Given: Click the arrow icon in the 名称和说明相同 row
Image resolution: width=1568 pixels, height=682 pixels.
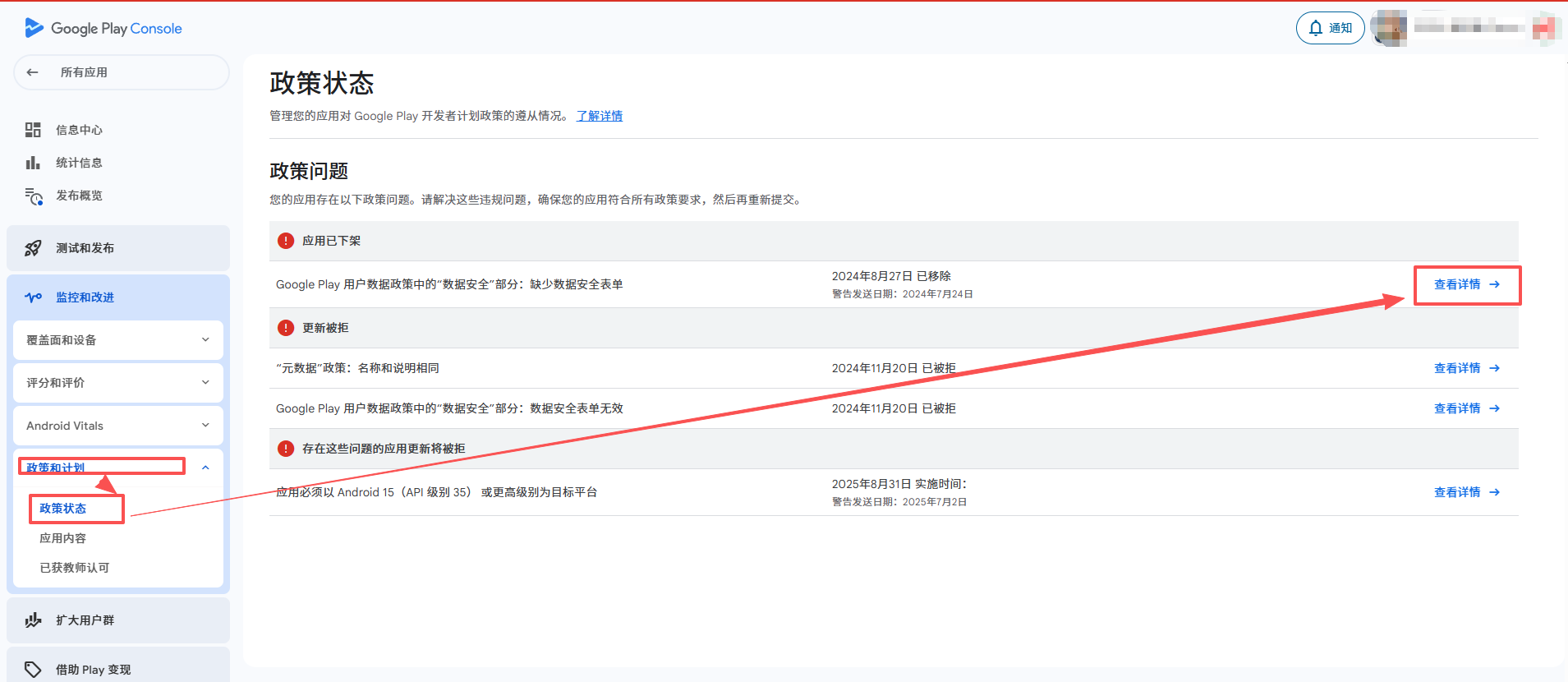Looking at the screenshot, I should (1495, 368).
